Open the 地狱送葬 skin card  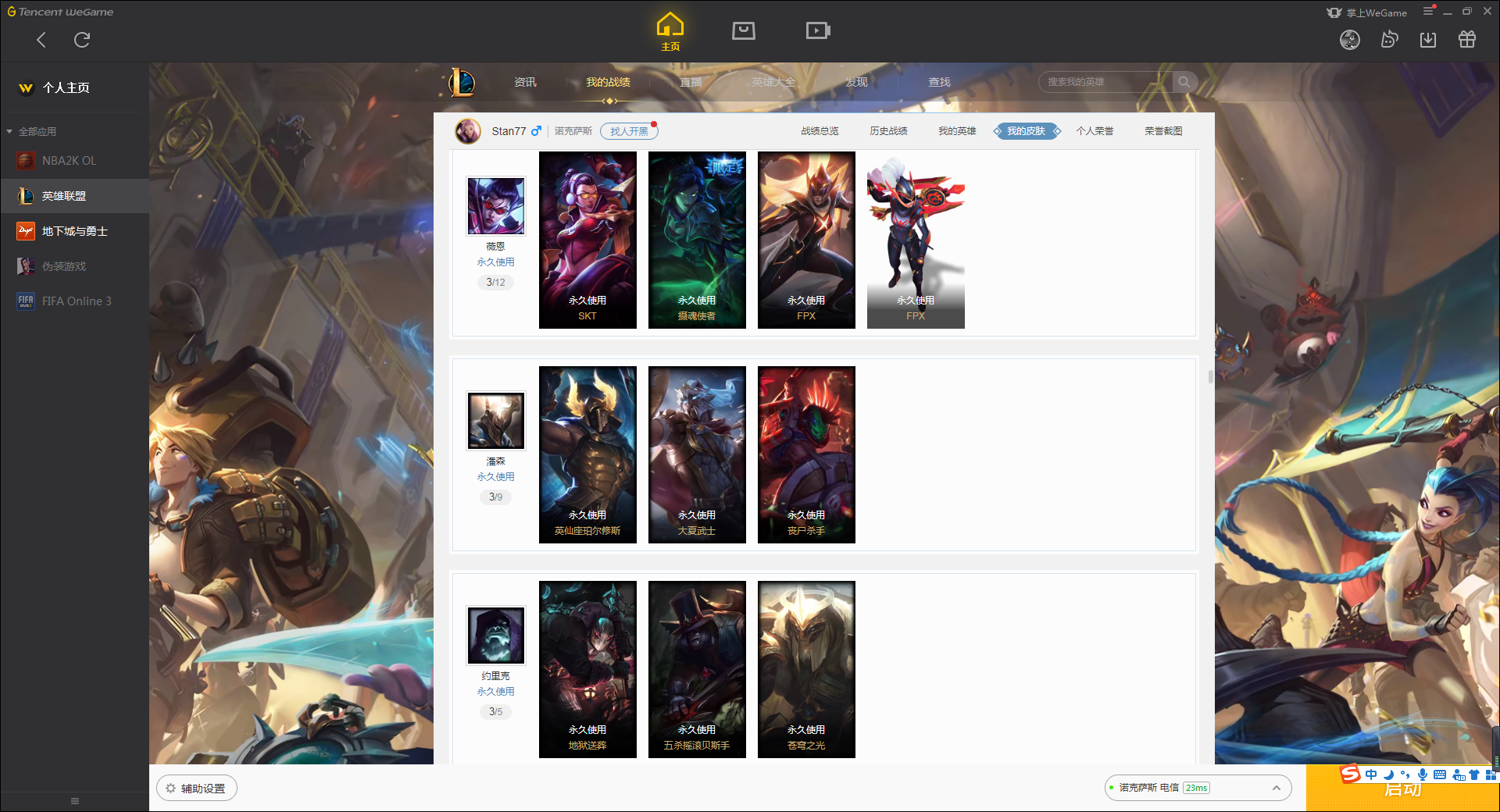click(x=587, y=669)
